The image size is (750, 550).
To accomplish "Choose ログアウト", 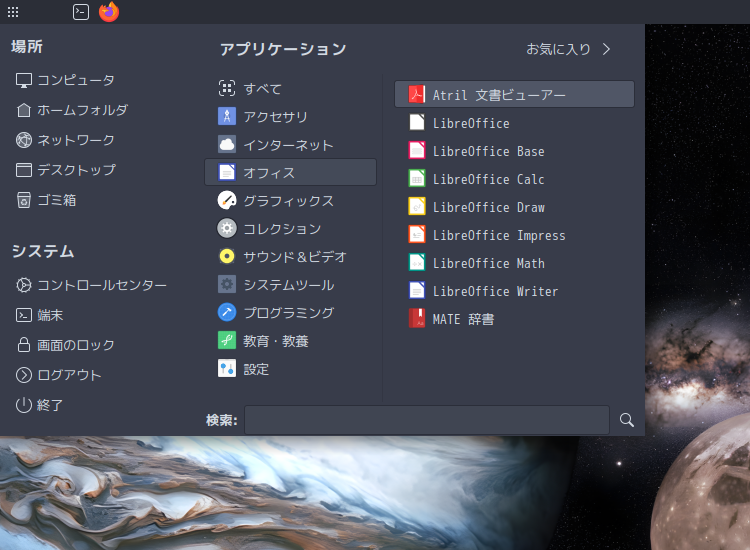I will point(58,375).
